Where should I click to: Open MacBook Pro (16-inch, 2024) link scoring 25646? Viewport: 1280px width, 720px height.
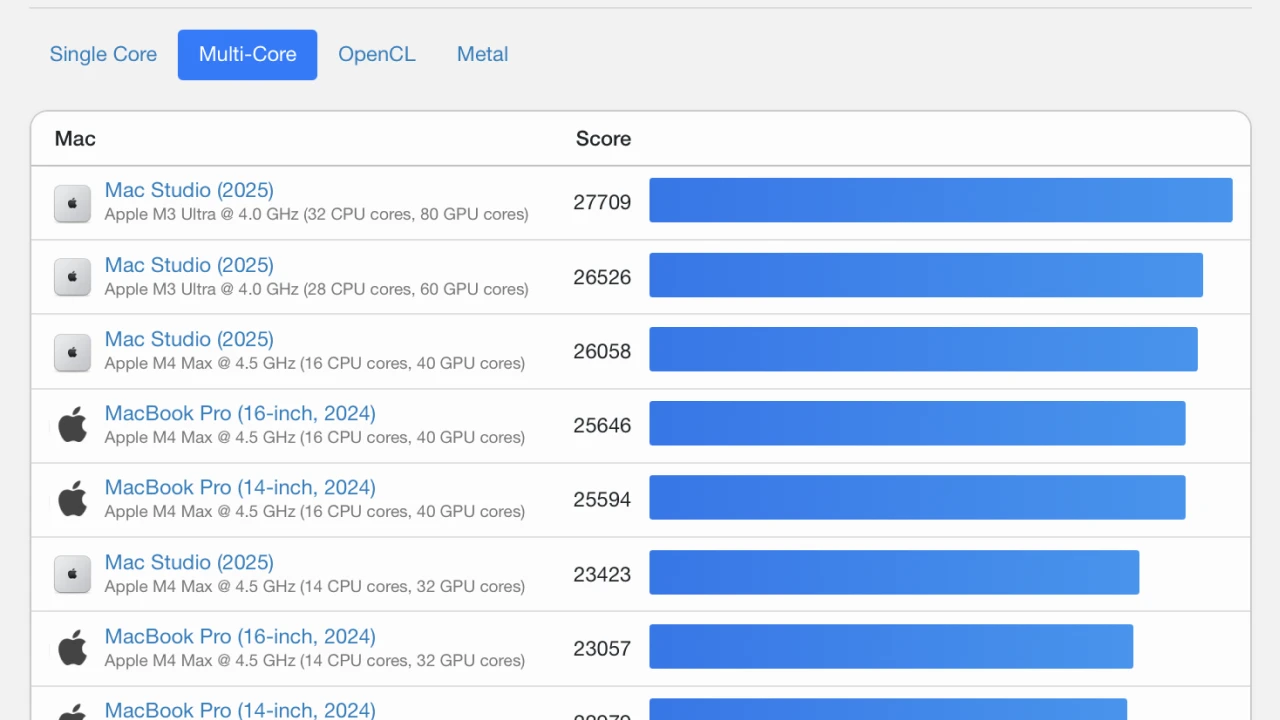point(240,413)
